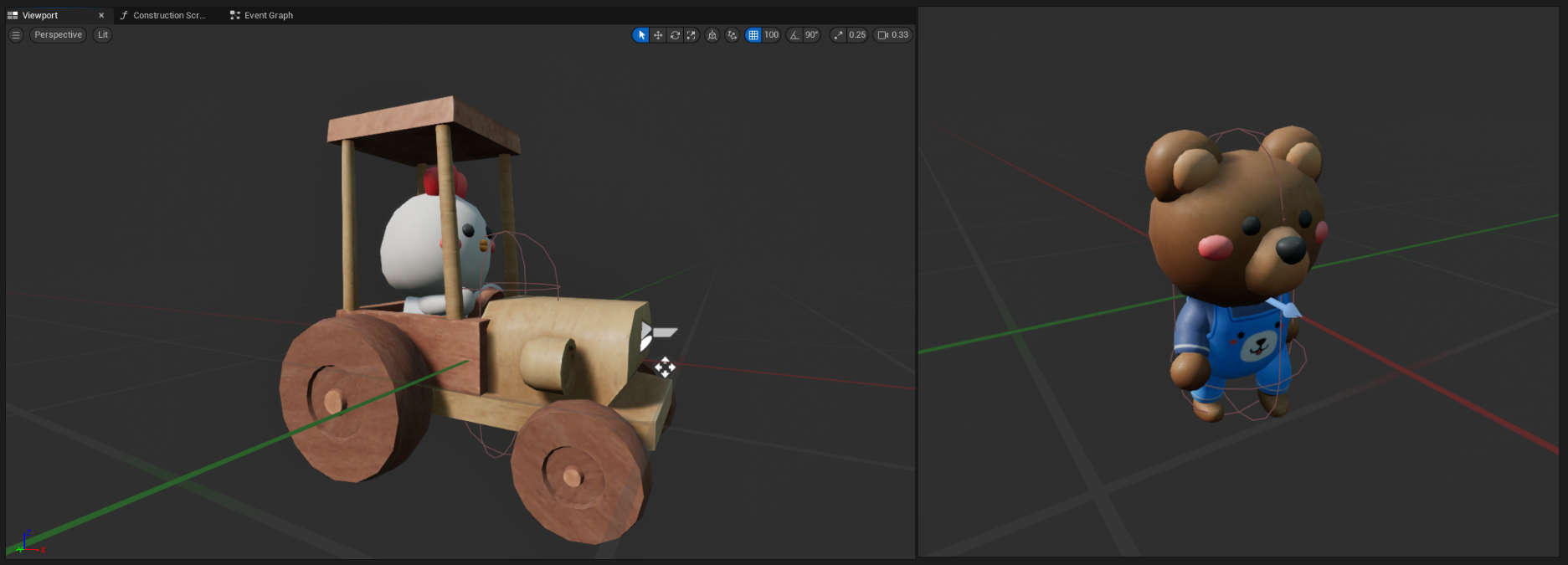Open surface snapping options icon
Viewport: 1568px width, 565px height.
[733, 35]
